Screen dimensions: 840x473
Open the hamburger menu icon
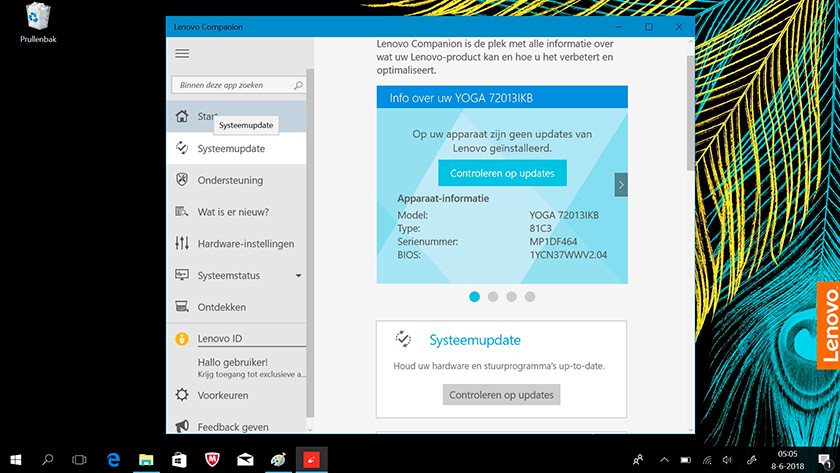click(182, 53)
